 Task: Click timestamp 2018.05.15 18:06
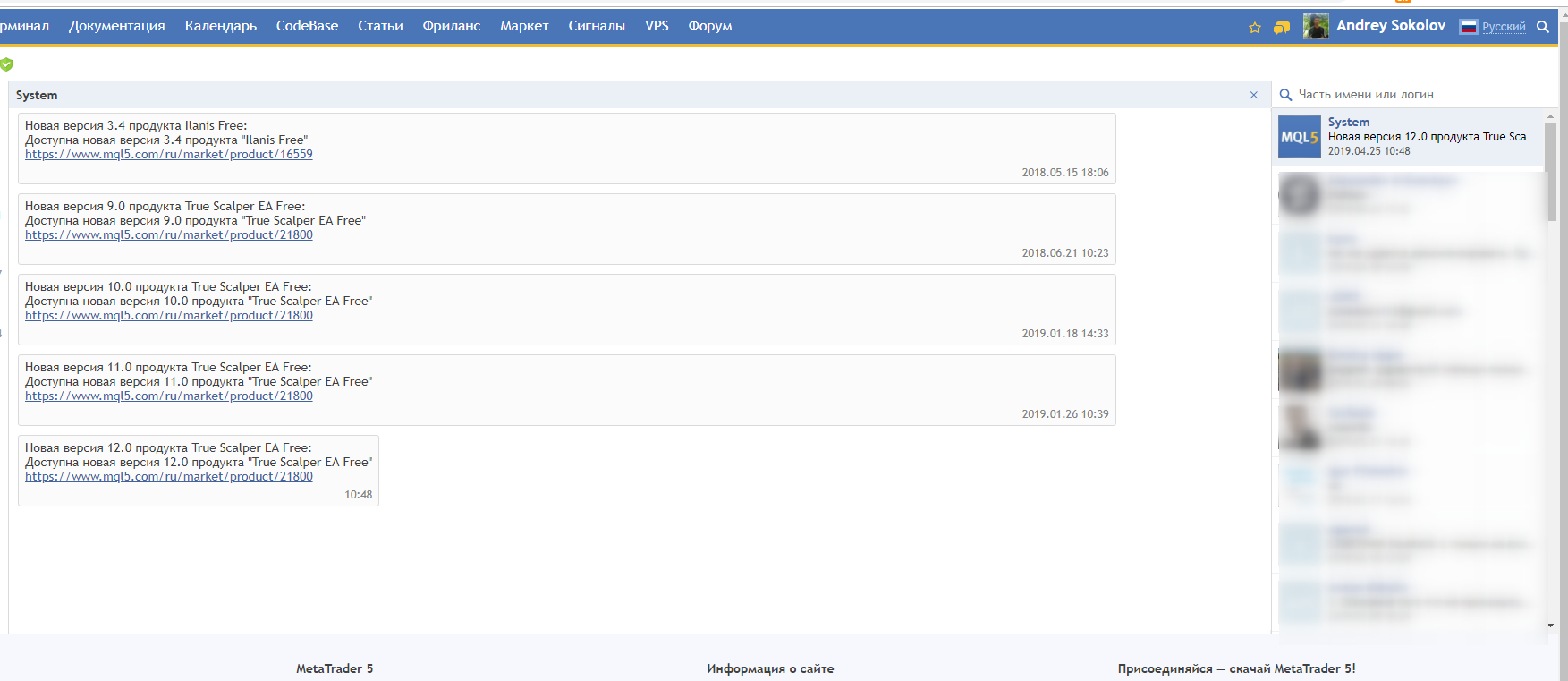pos(1065,173)
